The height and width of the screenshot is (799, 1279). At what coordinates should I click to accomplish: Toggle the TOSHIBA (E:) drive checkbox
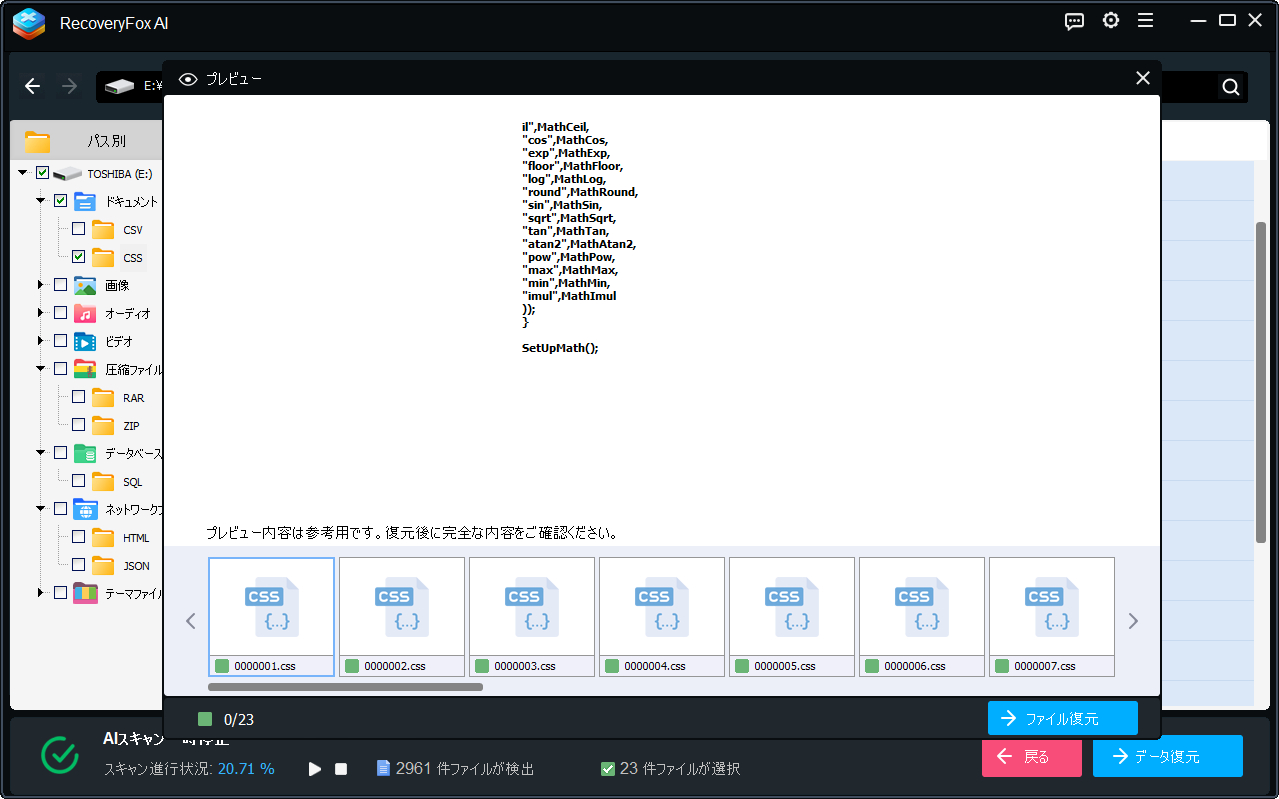[x=42, y=173]
